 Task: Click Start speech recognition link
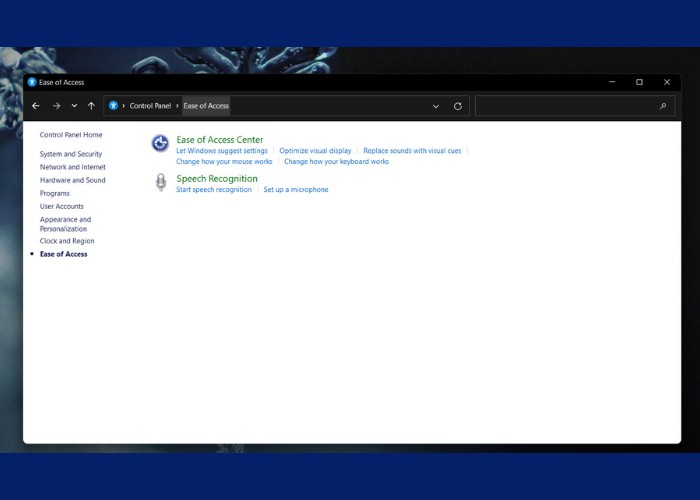coord(214,189)
